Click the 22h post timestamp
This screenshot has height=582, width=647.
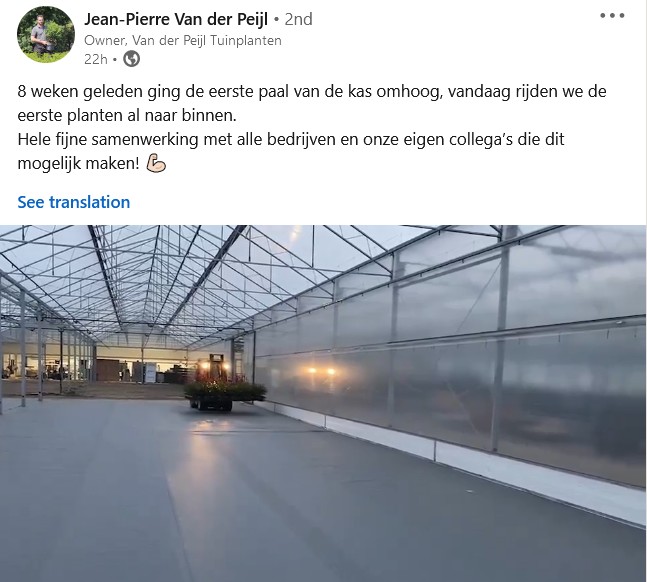click(x=95, y=59)
